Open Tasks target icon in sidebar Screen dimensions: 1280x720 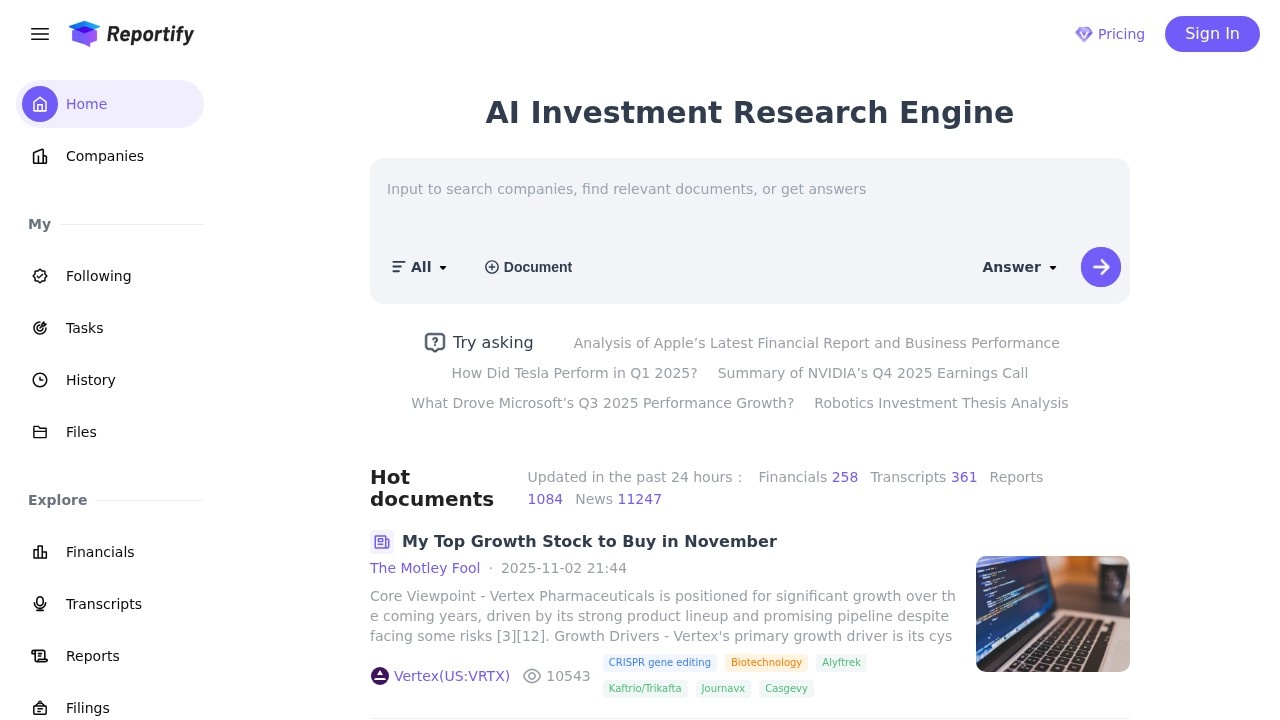coord(40,328)
